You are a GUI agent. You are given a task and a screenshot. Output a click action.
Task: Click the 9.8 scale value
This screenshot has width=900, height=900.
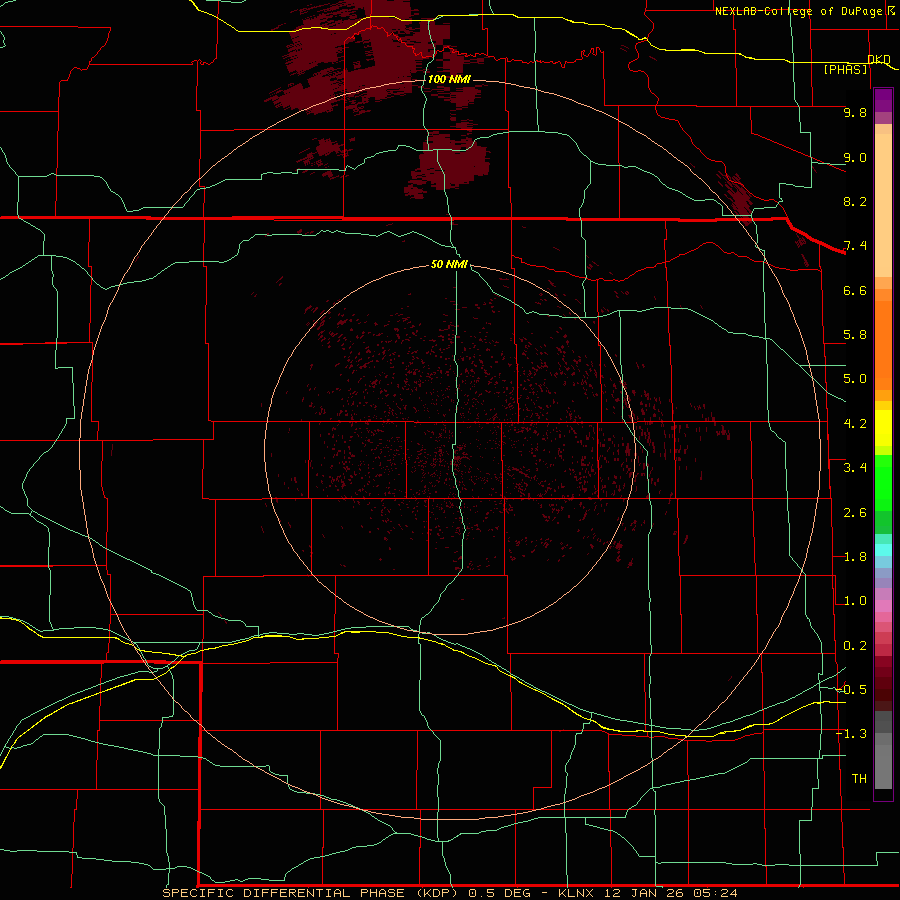(x=855, y=112)
